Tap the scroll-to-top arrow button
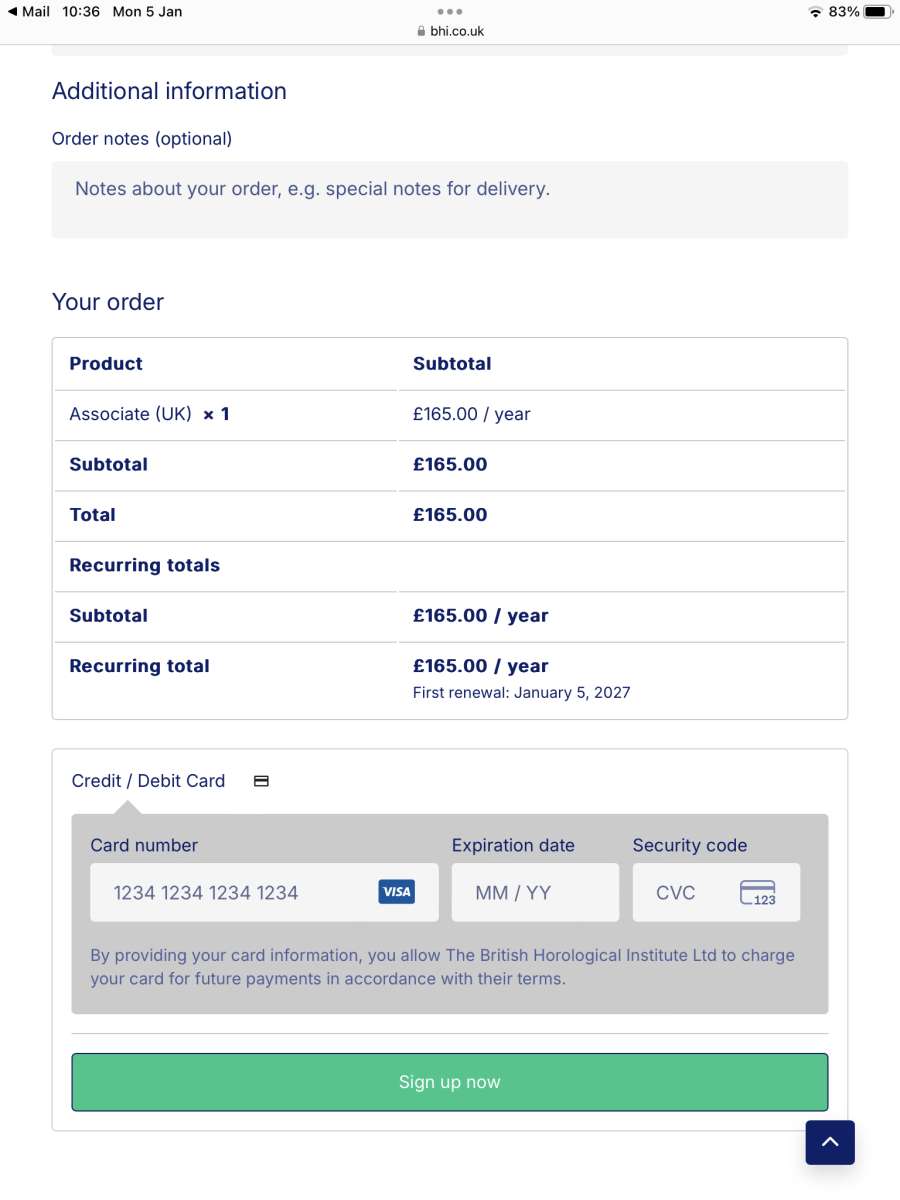 tap(830, 1142)
